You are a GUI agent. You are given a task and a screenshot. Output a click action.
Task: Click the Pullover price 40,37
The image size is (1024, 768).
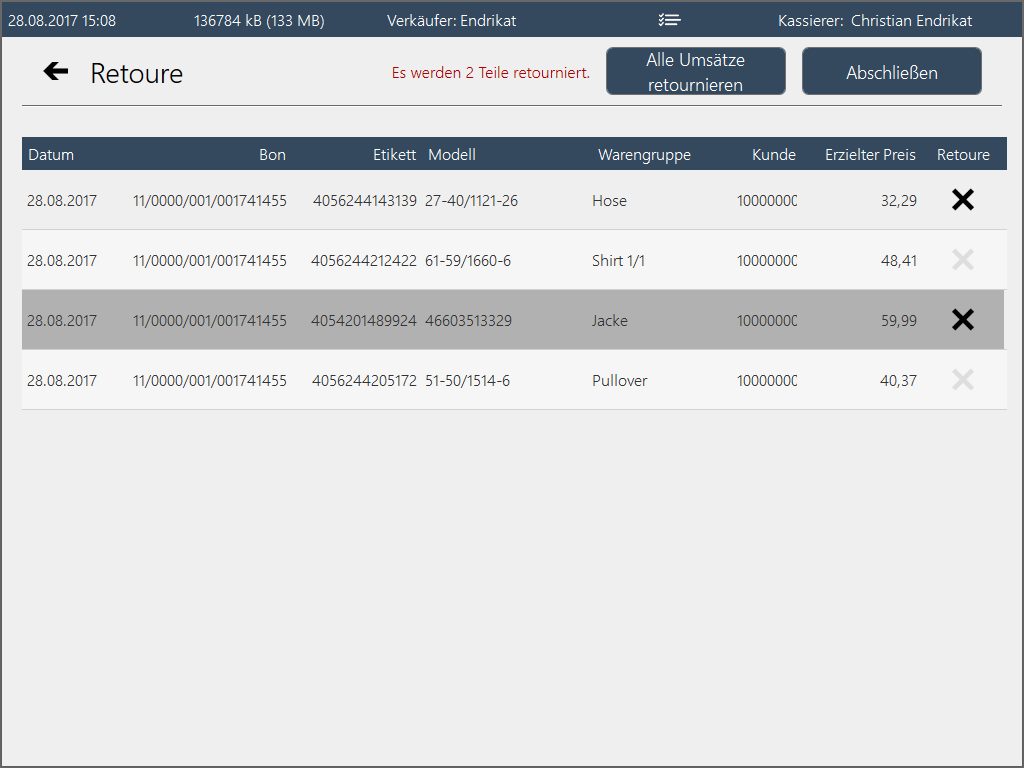click(x=898, y=381)
